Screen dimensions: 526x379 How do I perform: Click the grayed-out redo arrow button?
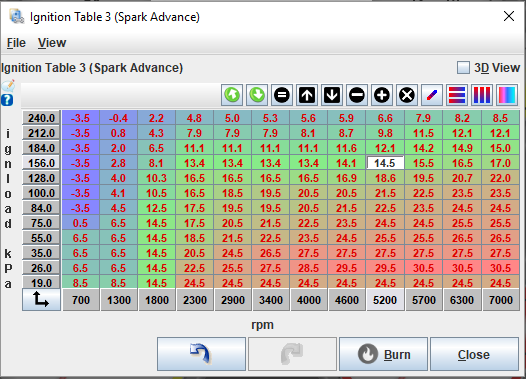tap(292, 354)
